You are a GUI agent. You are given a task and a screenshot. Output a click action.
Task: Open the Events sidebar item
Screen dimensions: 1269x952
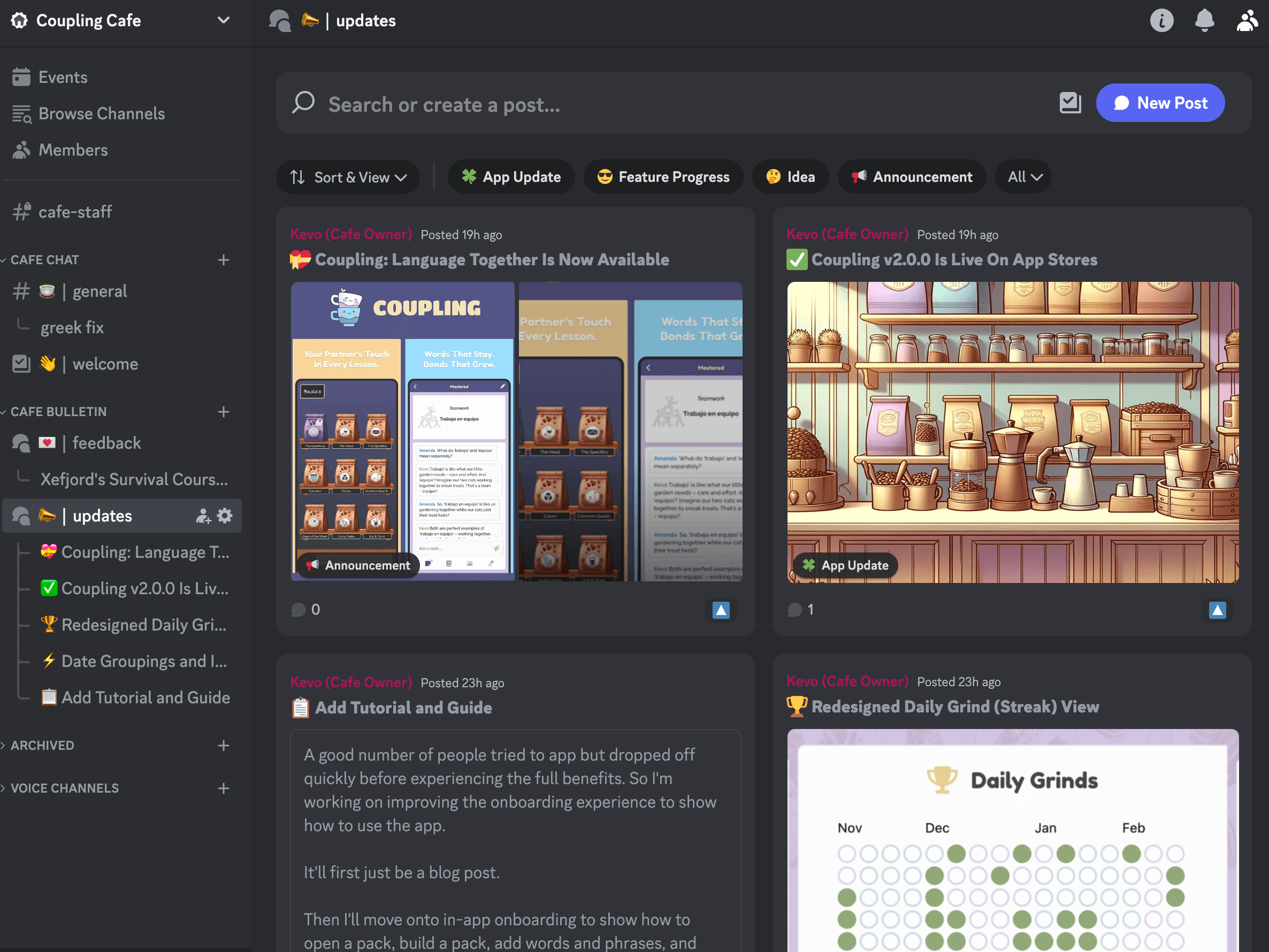point(63,78)
